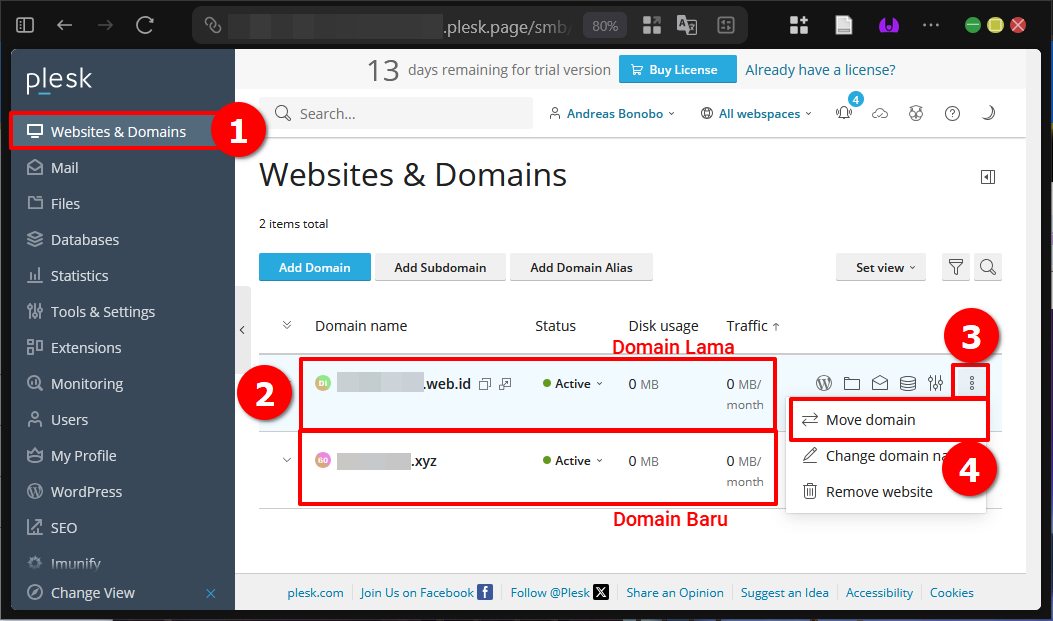This screenshot has height=621, width=1053.
Task: Open the Set view dropdown
Action: pyautogui.click(x=880, y=267)
